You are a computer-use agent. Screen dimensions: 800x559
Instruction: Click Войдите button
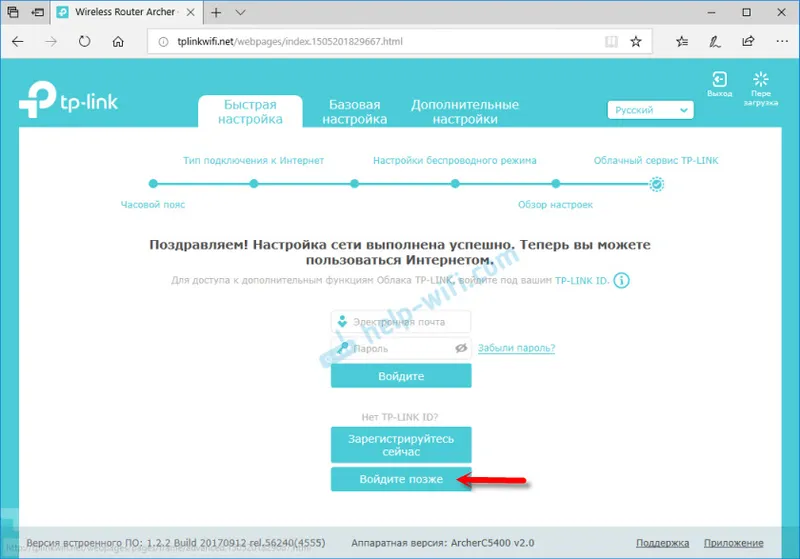coord(401,376)
